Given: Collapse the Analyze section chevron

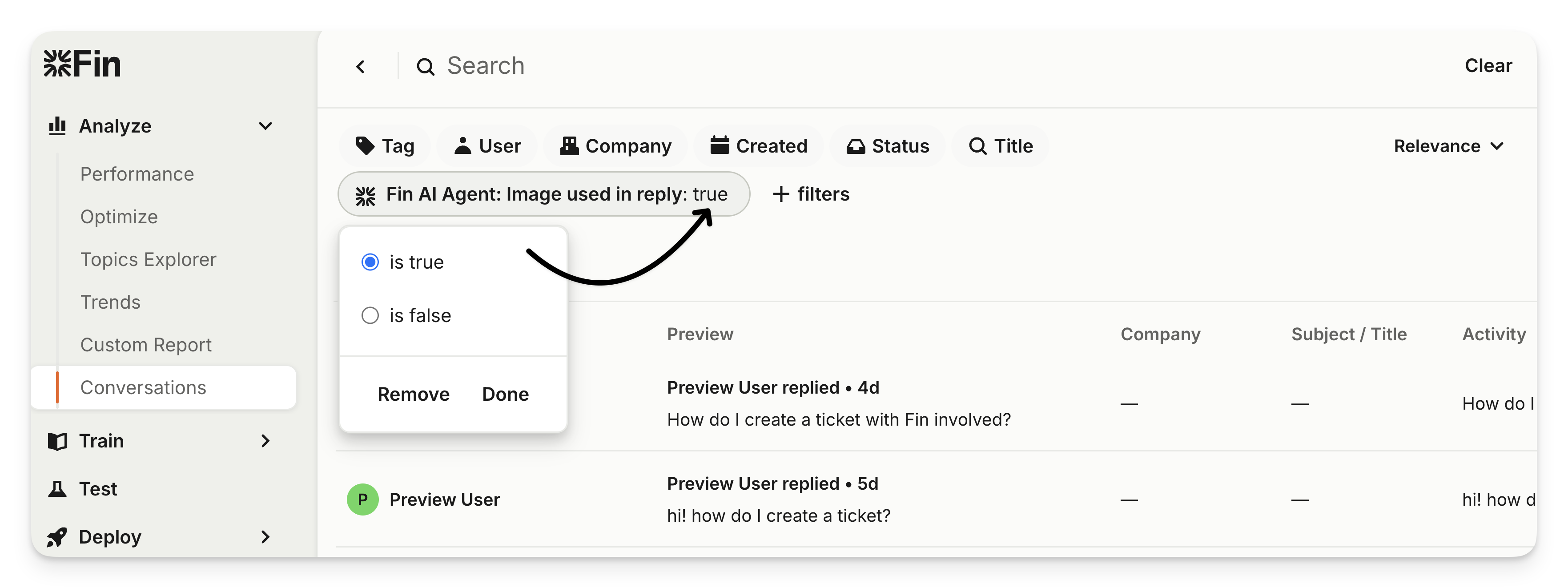Looking at the screenshot, I should tap(265, 127).
